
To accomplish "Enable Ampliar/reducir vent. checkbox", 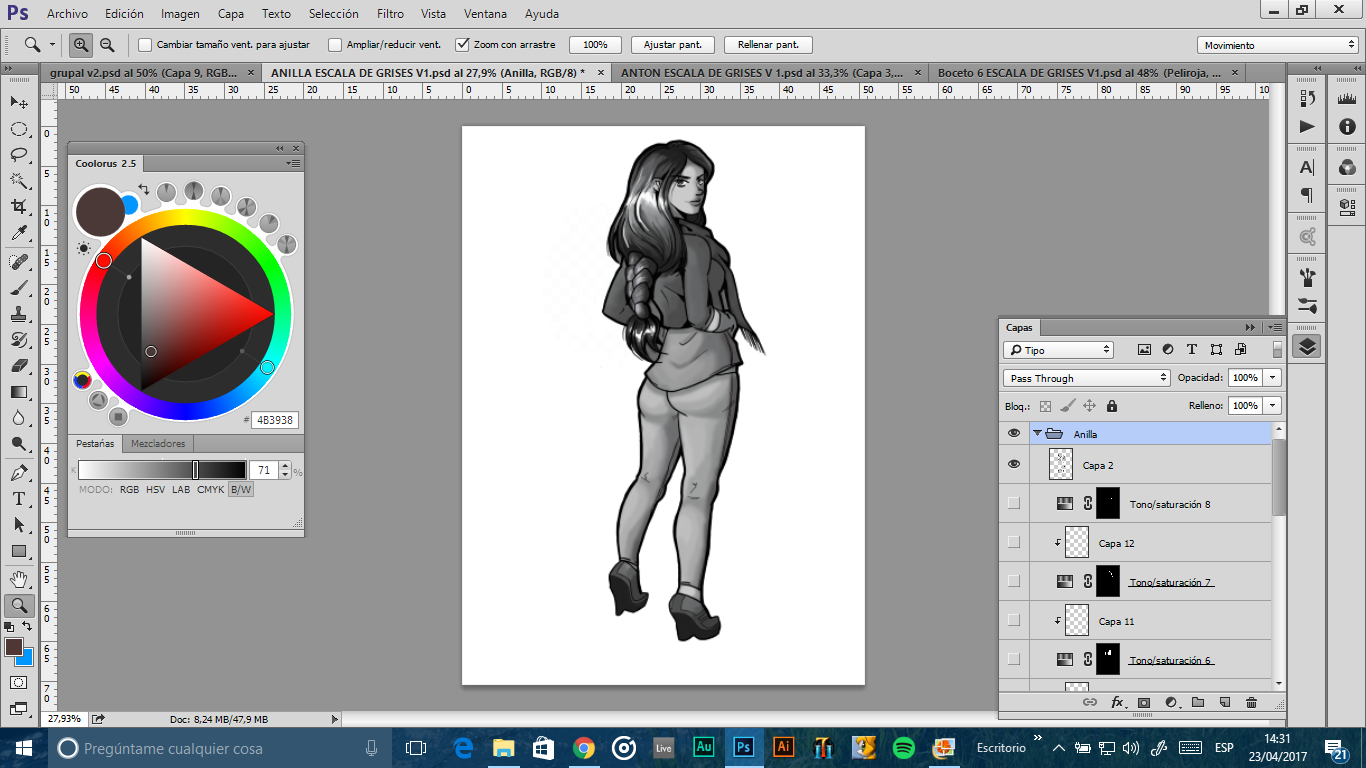I will click(335, 44).
